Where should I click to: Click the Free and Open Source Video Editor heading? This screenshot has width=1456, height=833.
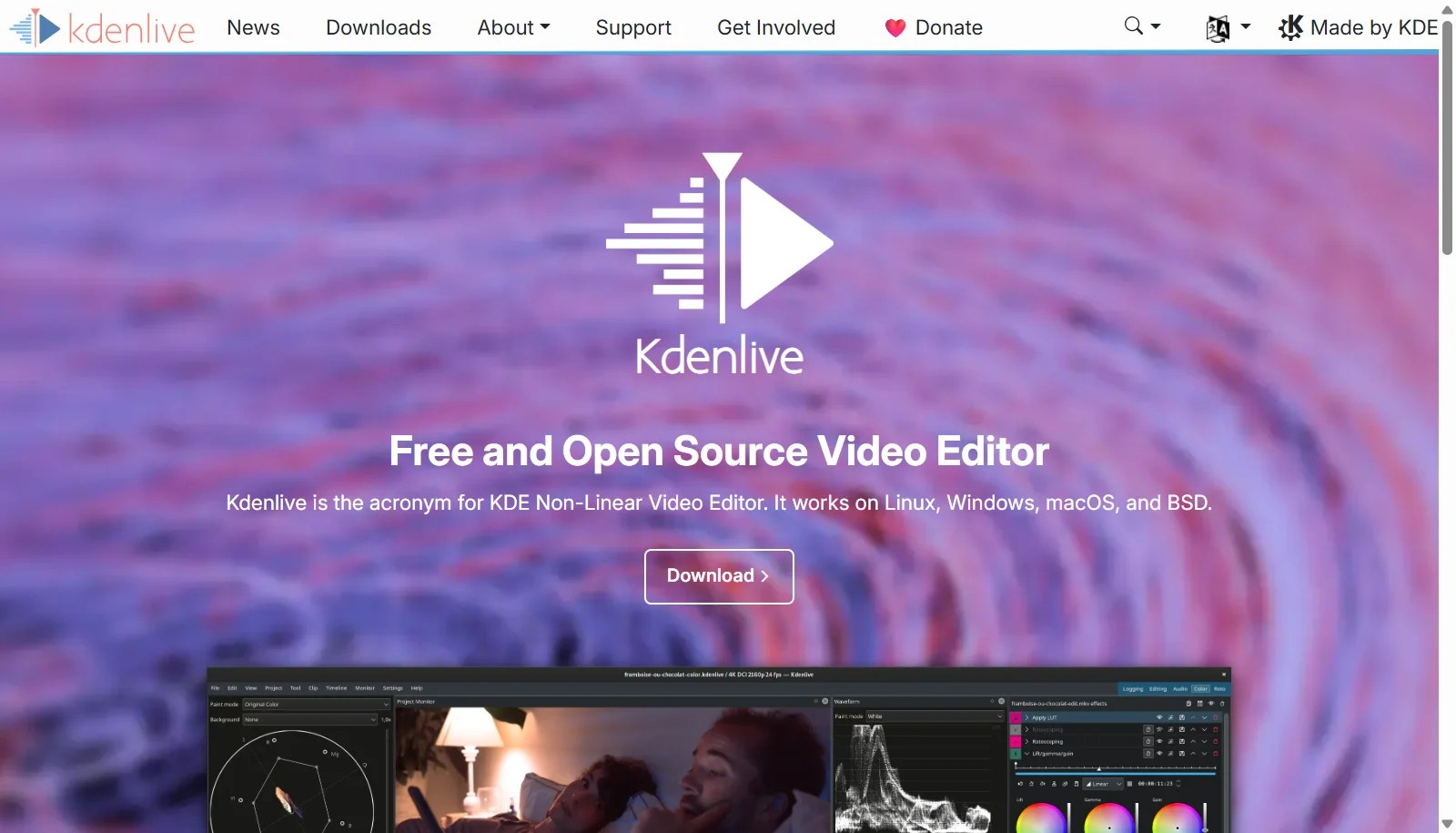pyautogui.click(x=719, y=452)
